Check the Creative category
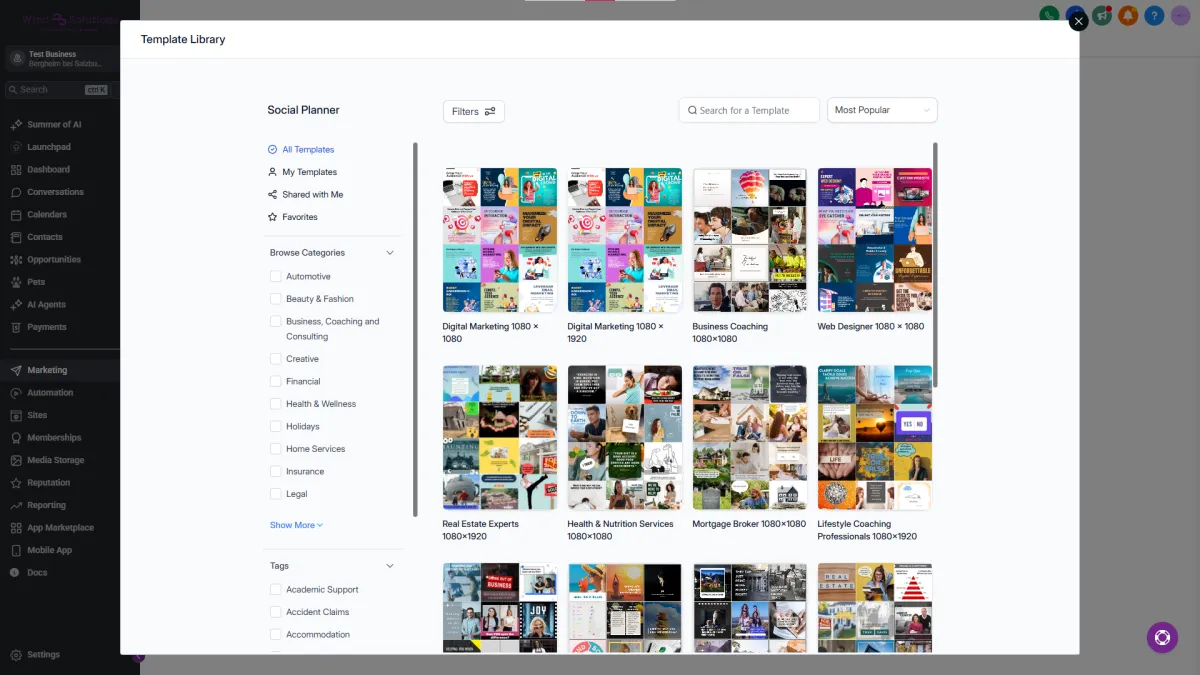Viewport: 1200px width, 675px height. [276, 359]
